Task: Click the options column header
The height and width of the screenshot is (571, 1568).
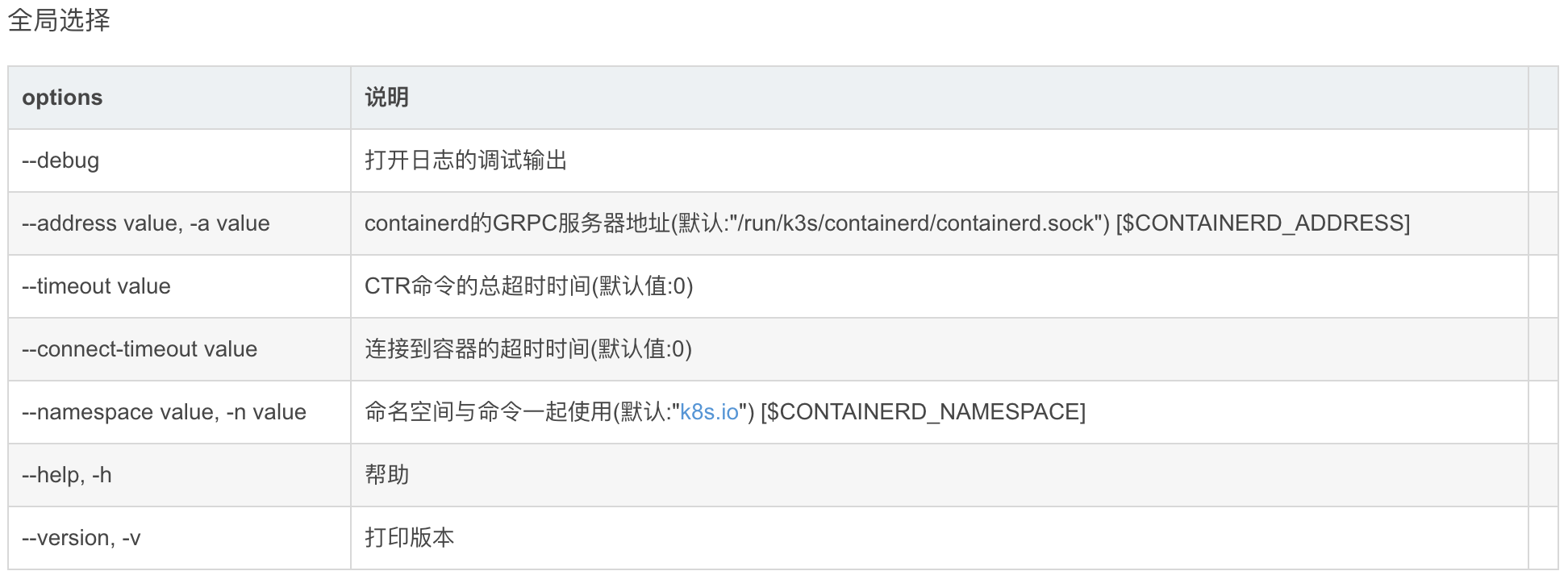Action: (62, 98)
